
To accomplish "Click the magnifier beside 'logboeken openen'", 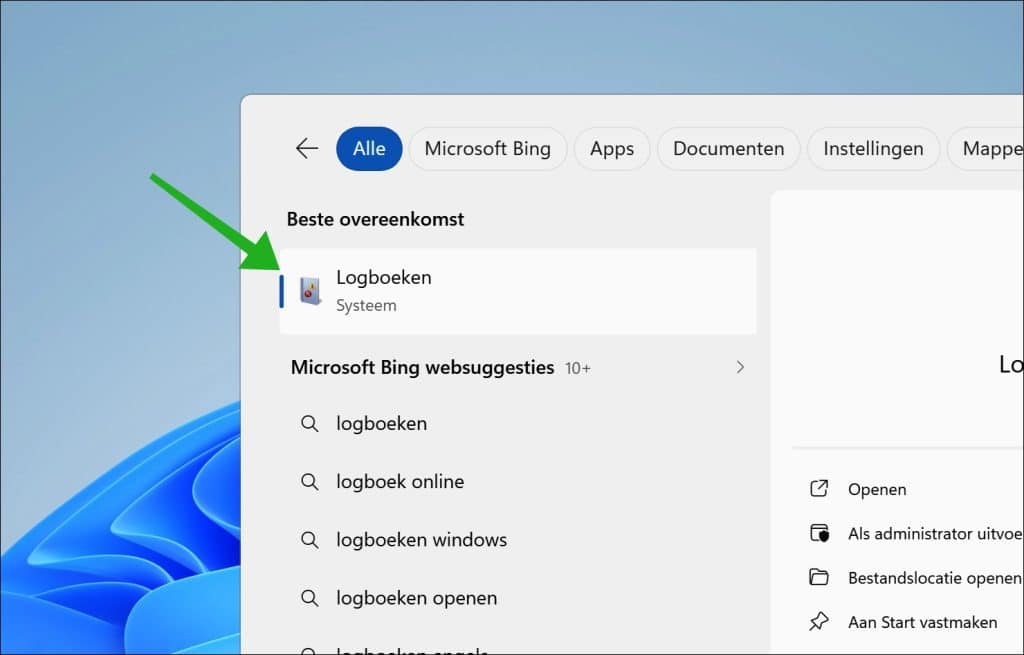I will pyautogui.click(x=310, y=598).
